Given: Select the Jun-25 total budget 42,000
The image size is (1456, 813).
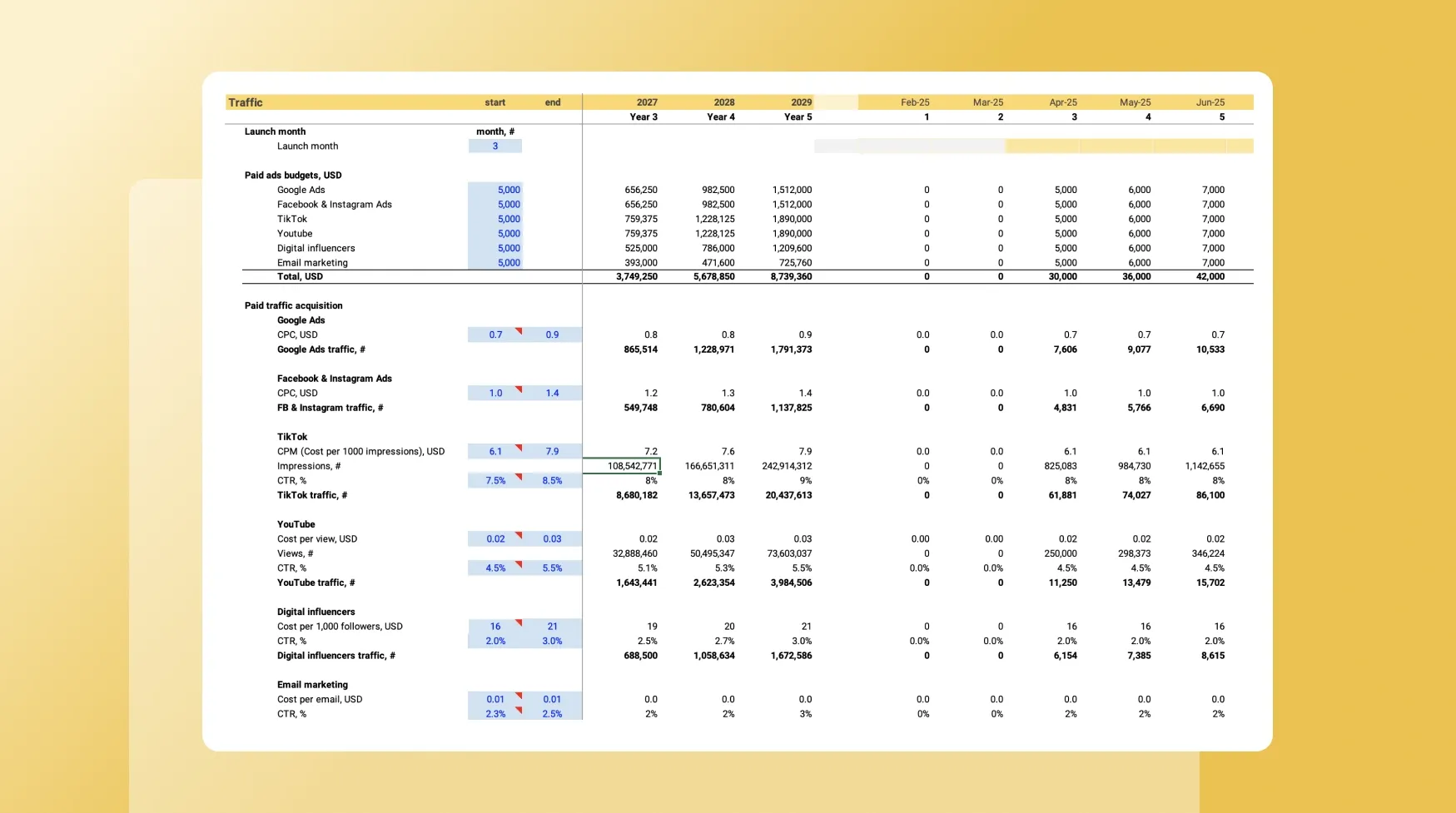Looking at the screenshot, I should click(x=1210, y=277).
